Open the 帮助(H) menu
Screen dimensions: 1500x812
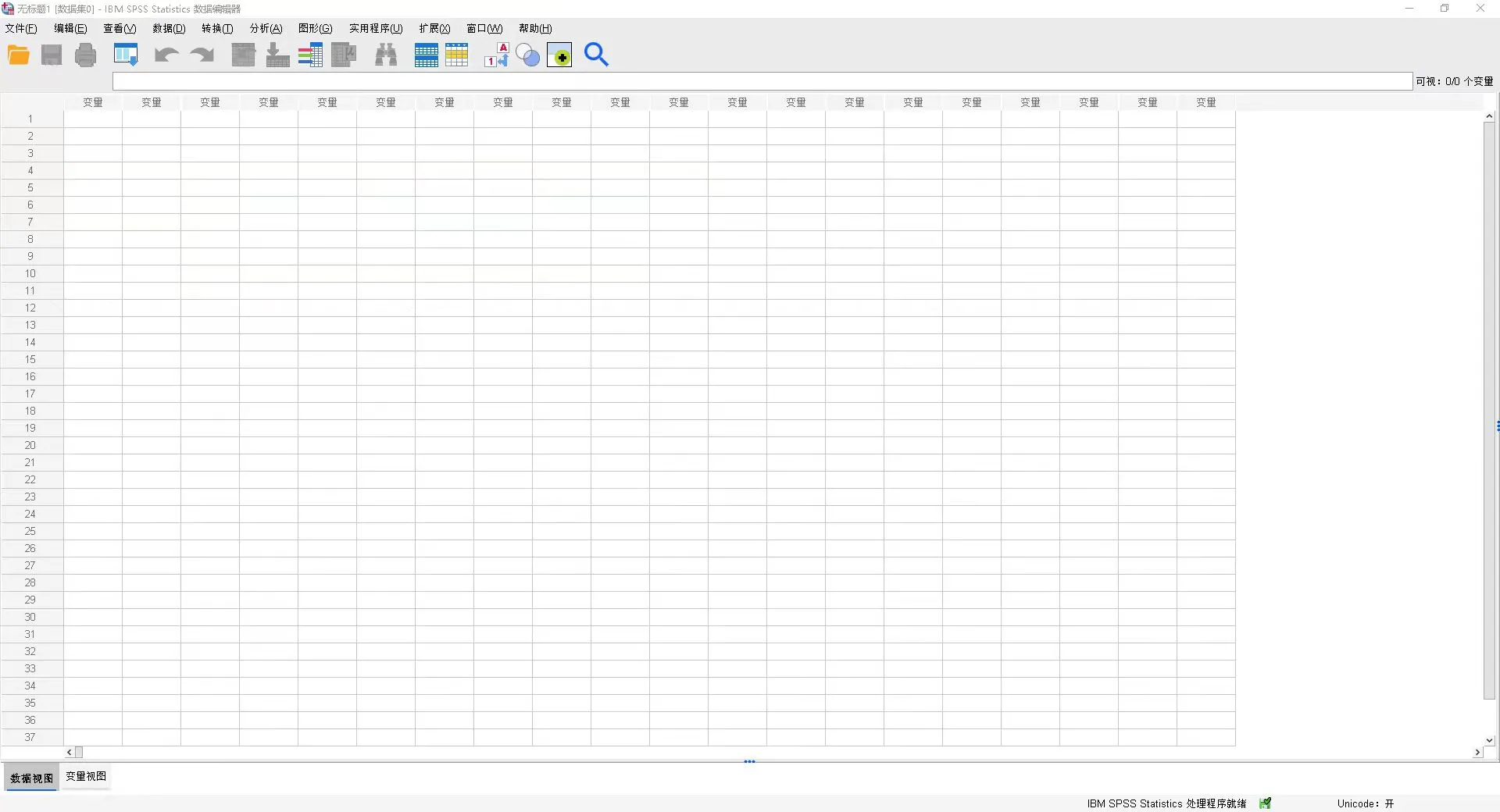[x=535, y=28]
